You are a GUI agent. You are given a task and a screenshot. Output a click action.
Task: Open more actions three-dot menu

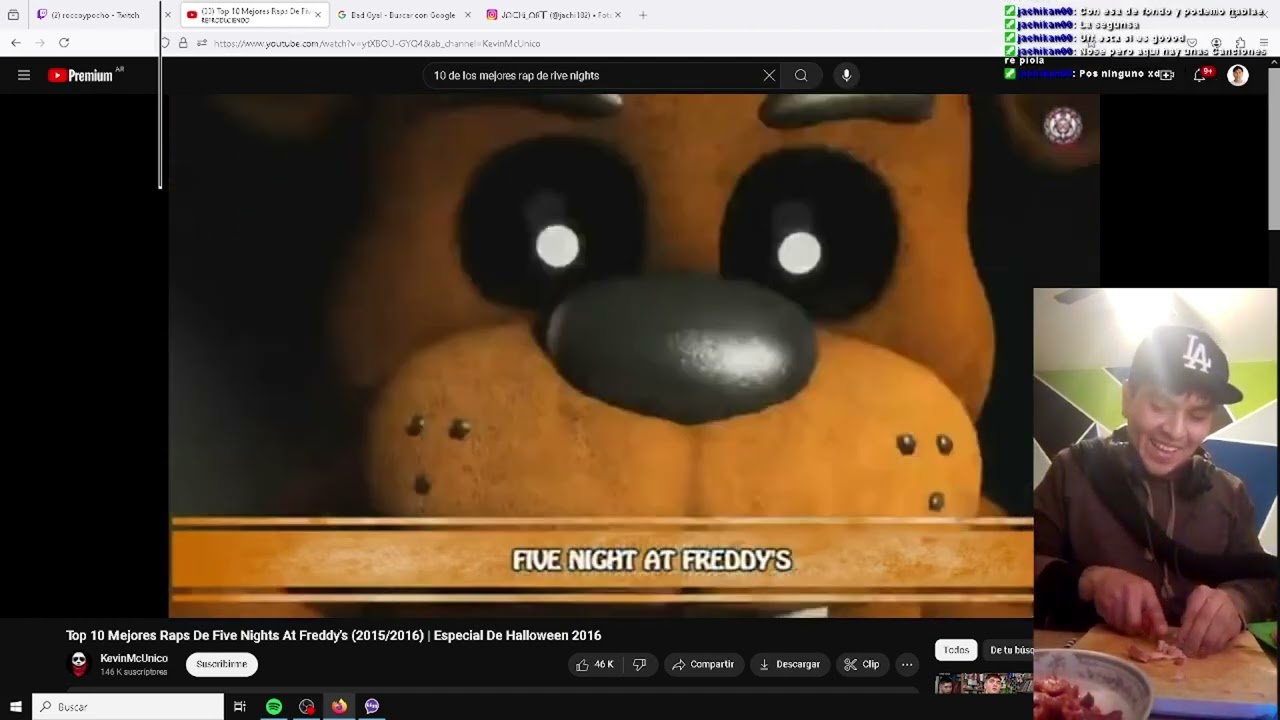(907, 664)
